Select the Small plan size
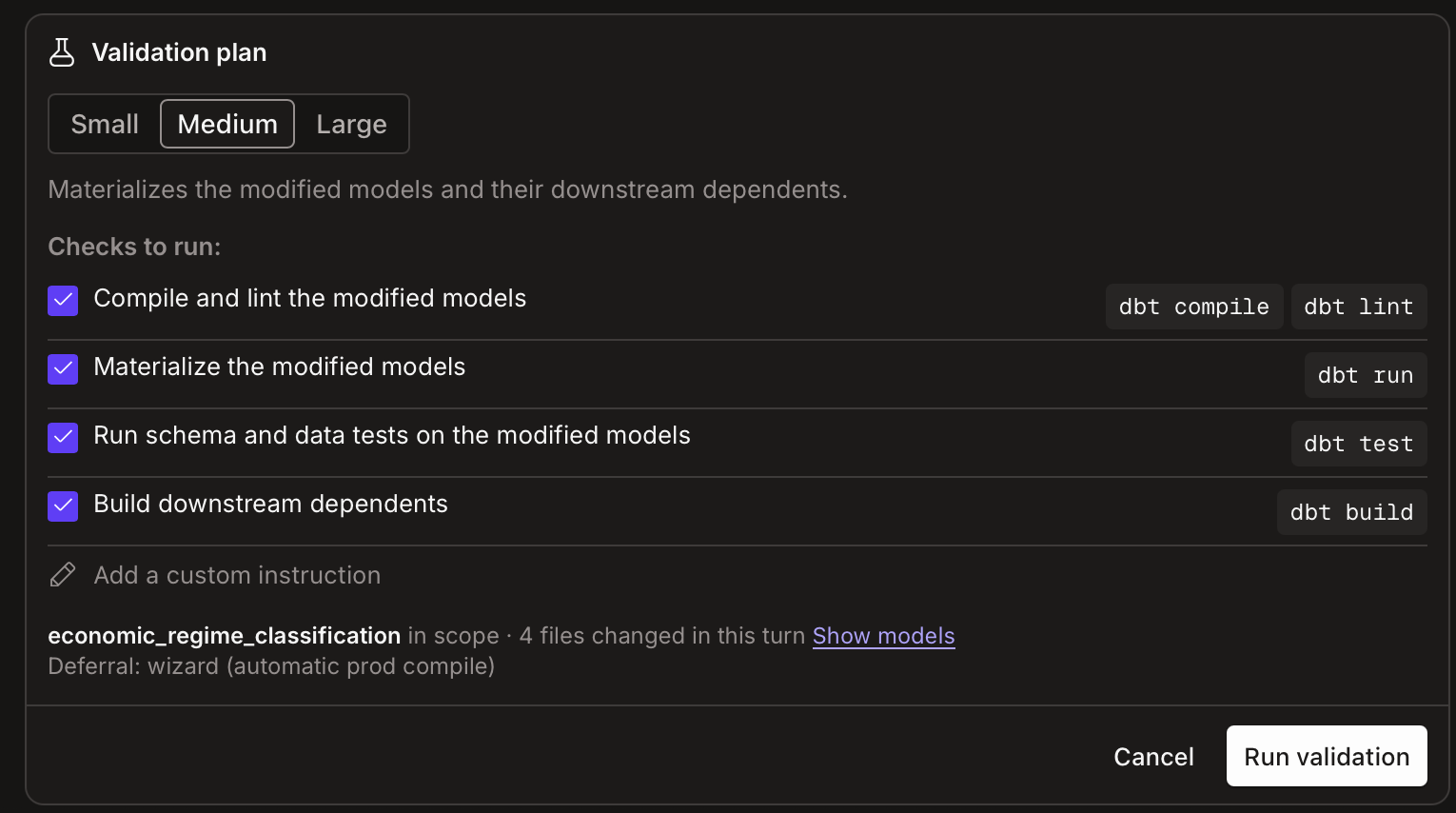1456x813 pixels. [x=105, y=124]
